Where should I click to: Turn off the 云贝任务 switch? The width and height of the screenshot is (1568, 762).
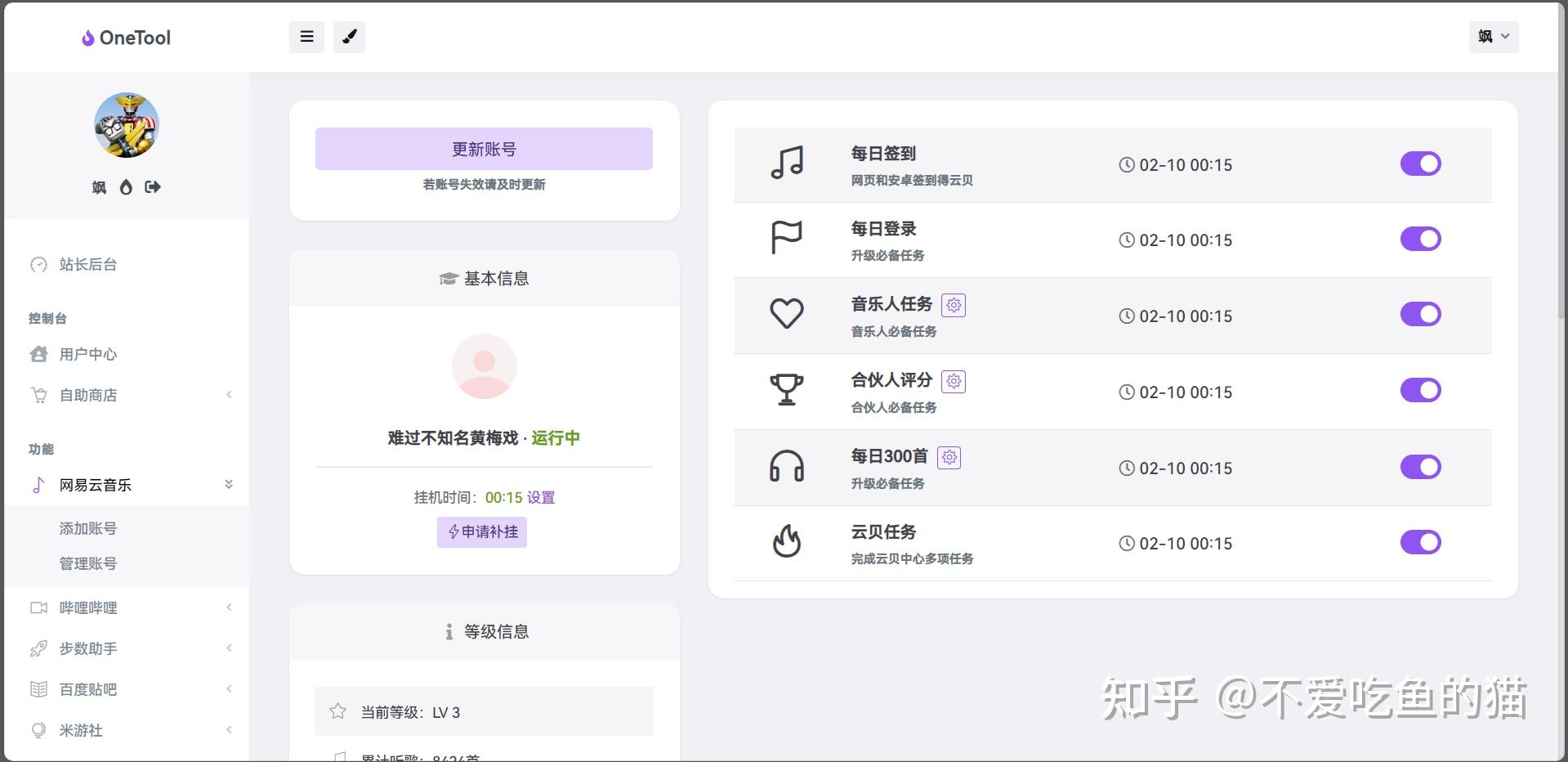pyautogui.click(x=1421, y=542)
